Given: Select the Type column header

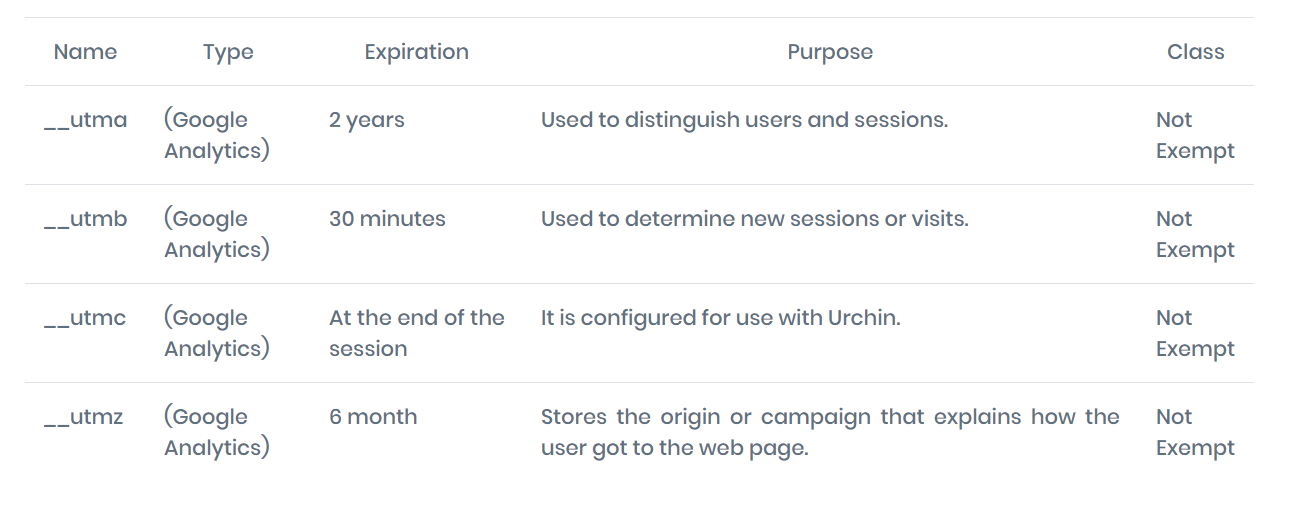Looking at the screenshot, I should click(228, 52).
